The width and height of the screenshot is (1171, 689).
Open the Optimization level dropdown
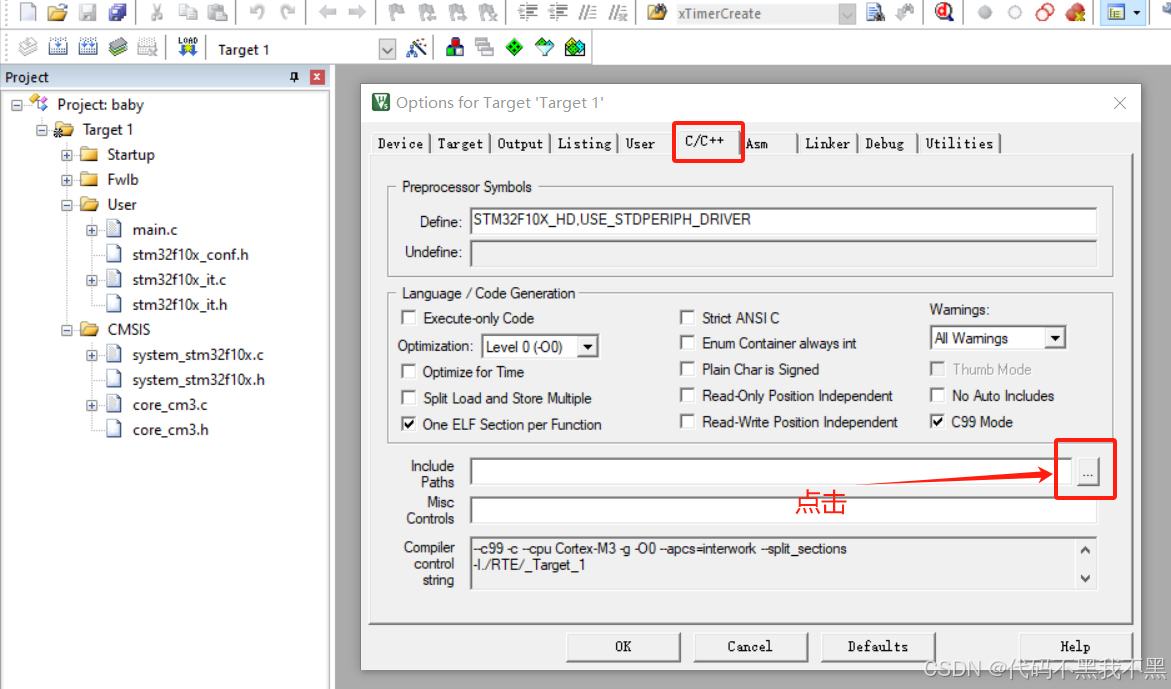click(x=588, y=347)
